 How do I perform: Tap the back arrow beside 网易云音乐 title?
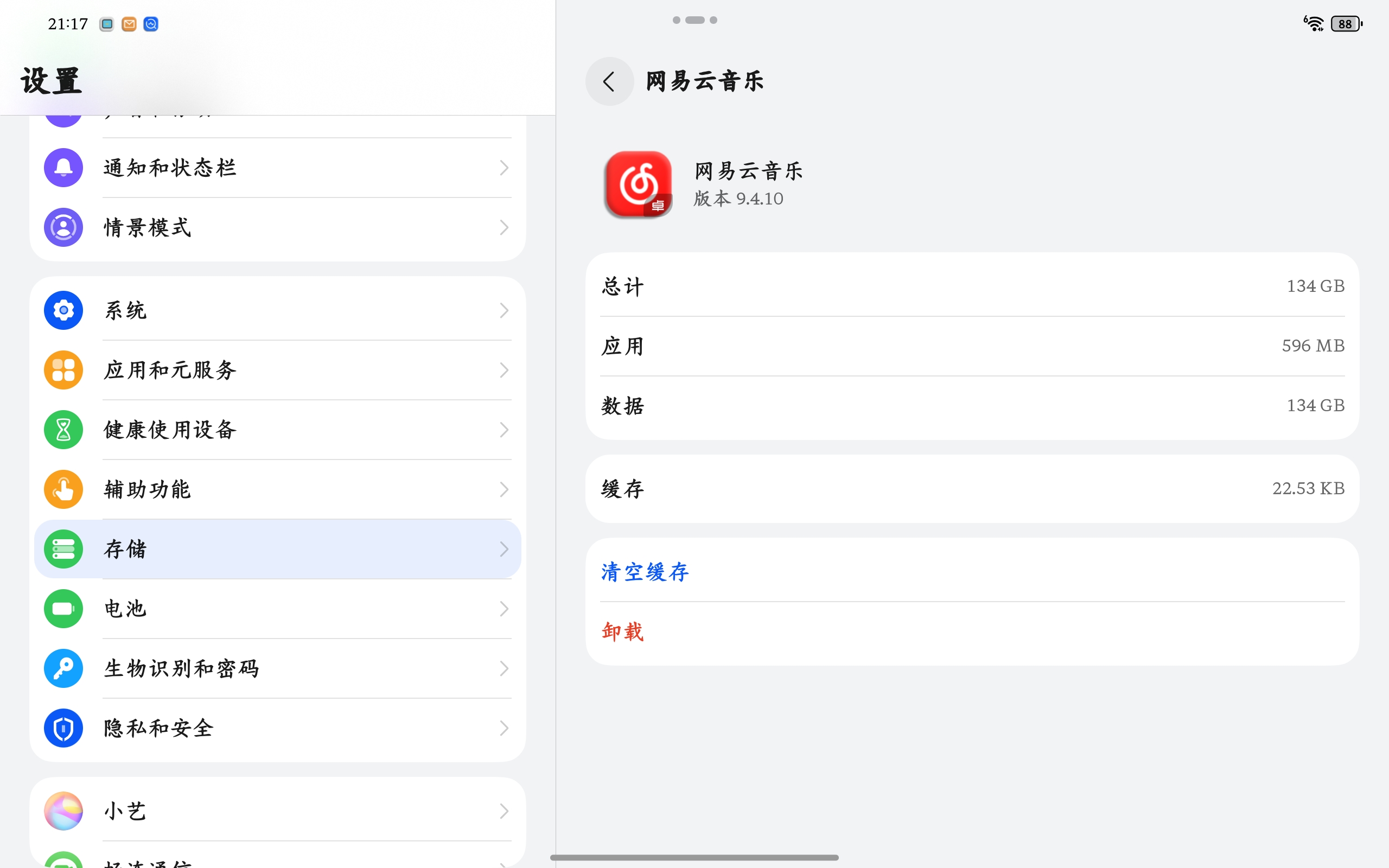(x=609, y=81)
